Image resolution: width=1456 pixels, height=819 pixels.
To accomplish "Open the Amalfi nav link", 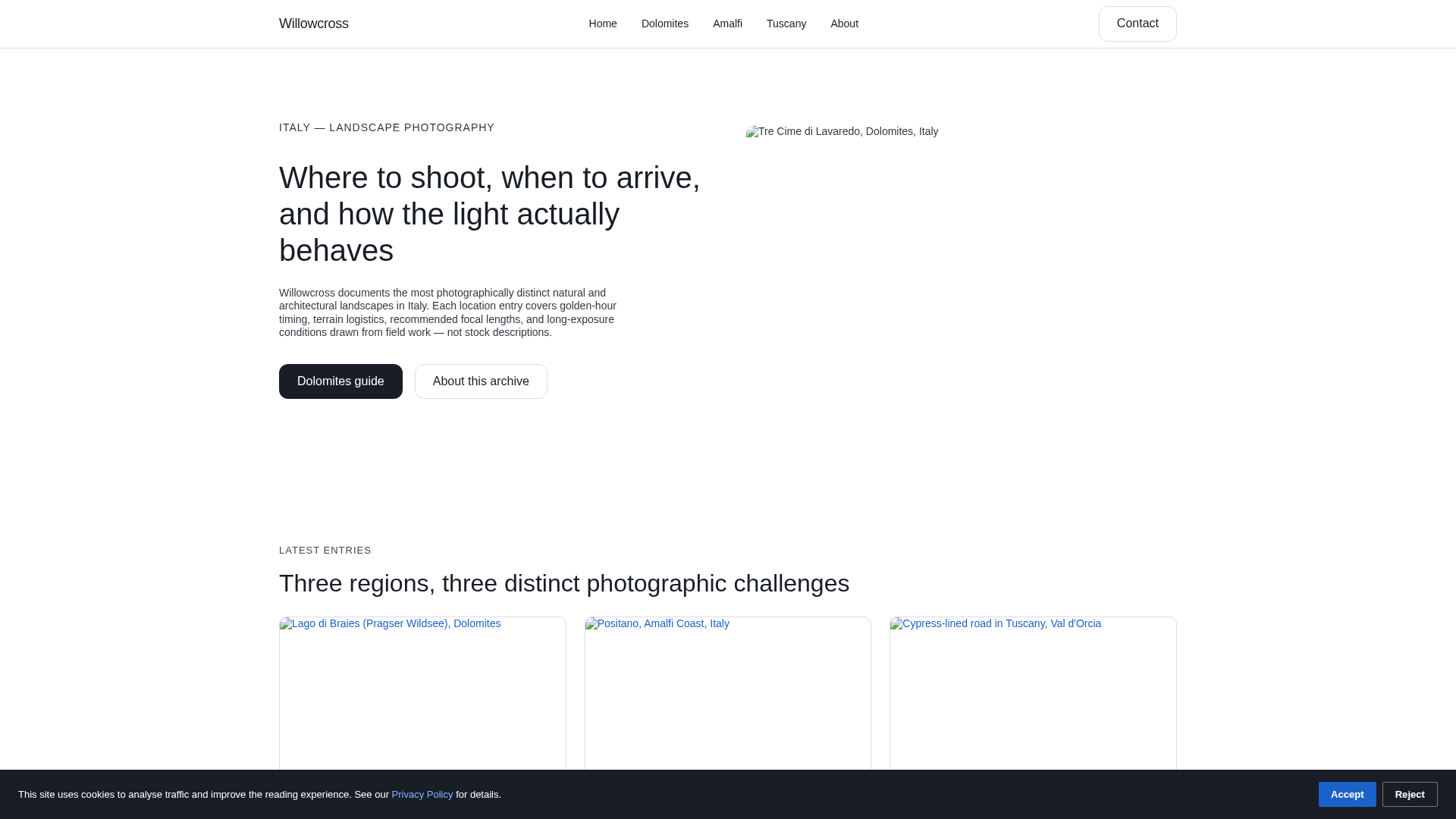I will [726, 24].
